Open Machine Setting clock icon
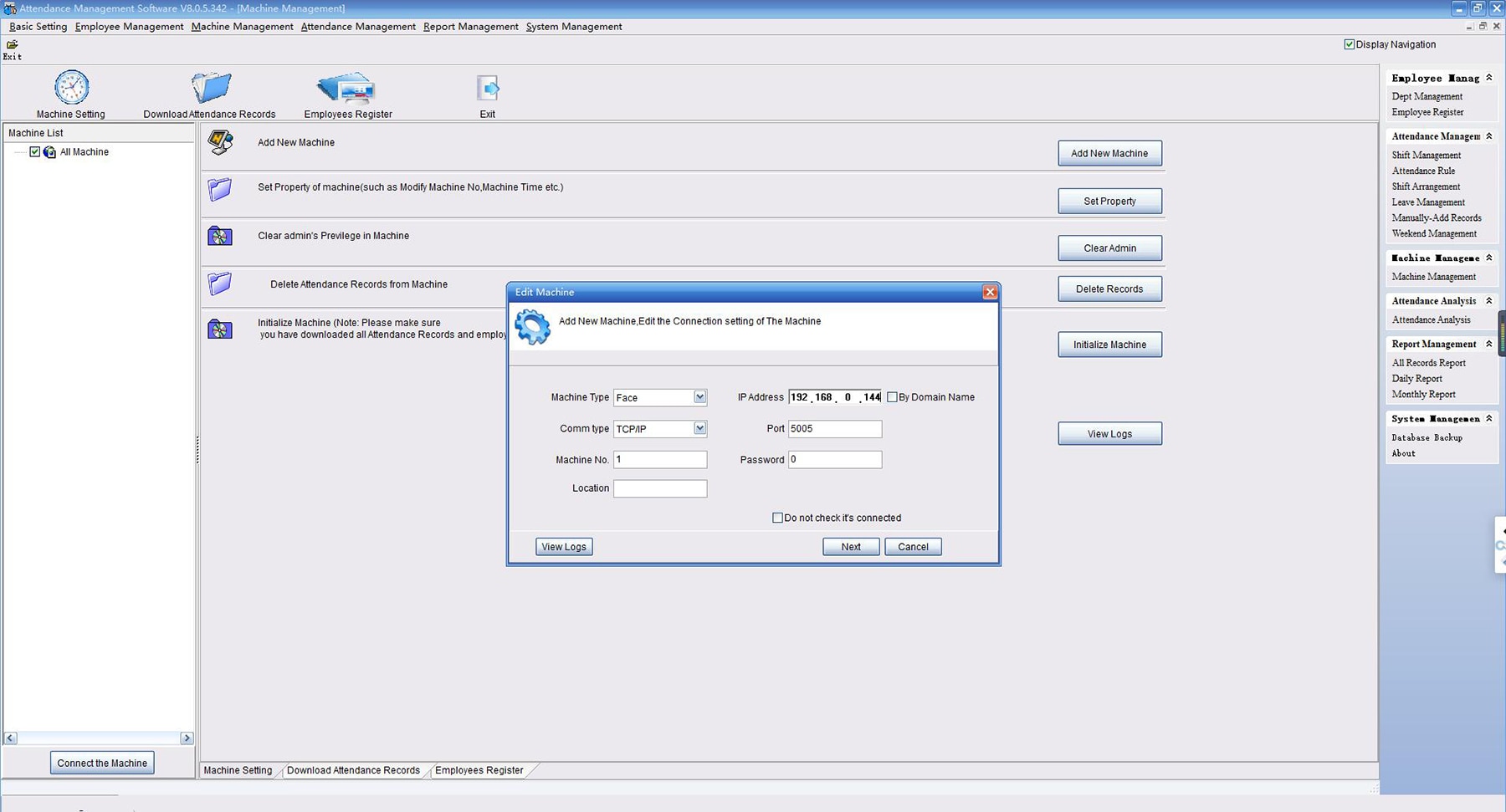This screenshot has width=1506, height=812. coord(71,87)
